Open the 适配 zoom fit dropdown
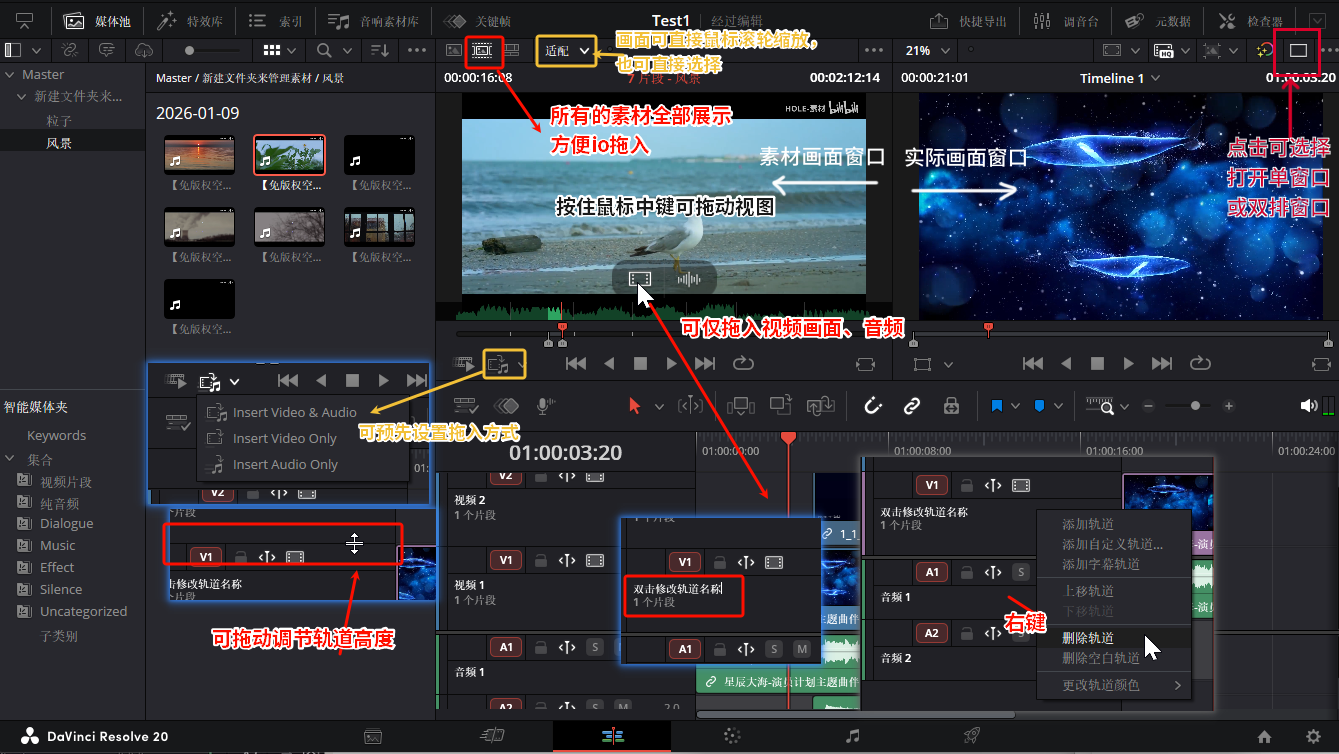 [x=566, y=50]
